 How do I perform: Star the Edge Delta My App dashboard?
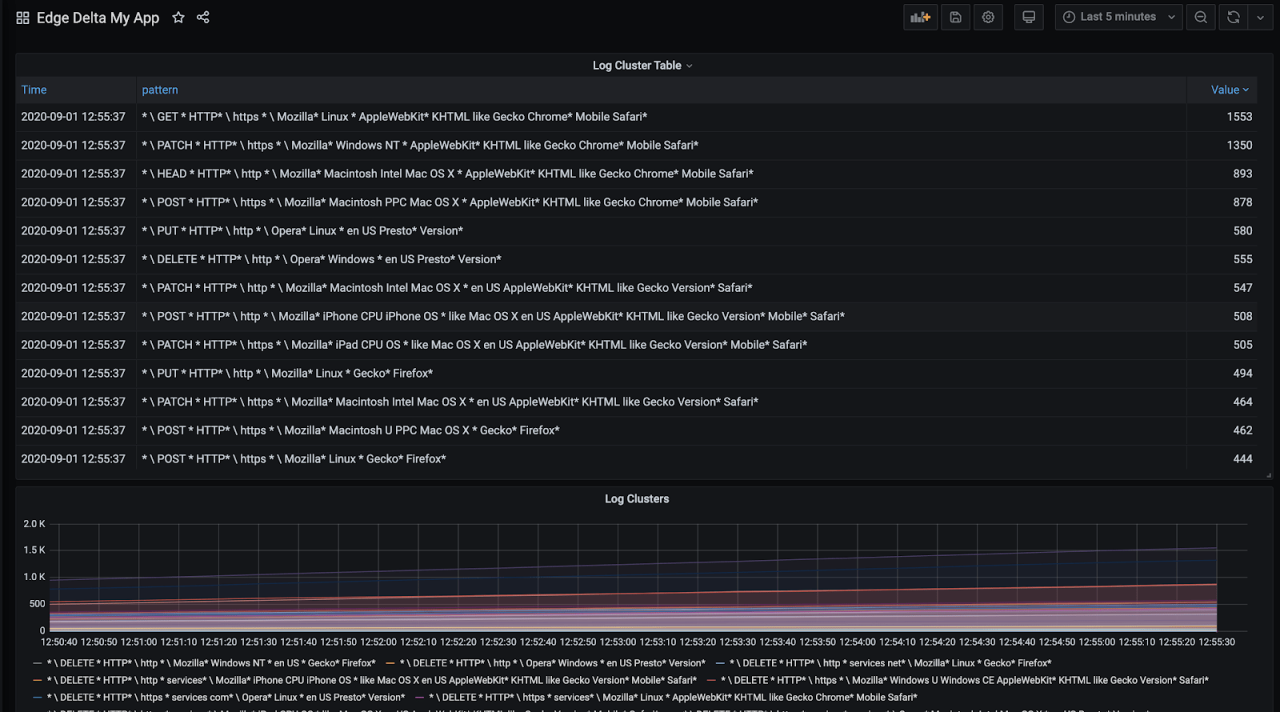tap(178, 18)
